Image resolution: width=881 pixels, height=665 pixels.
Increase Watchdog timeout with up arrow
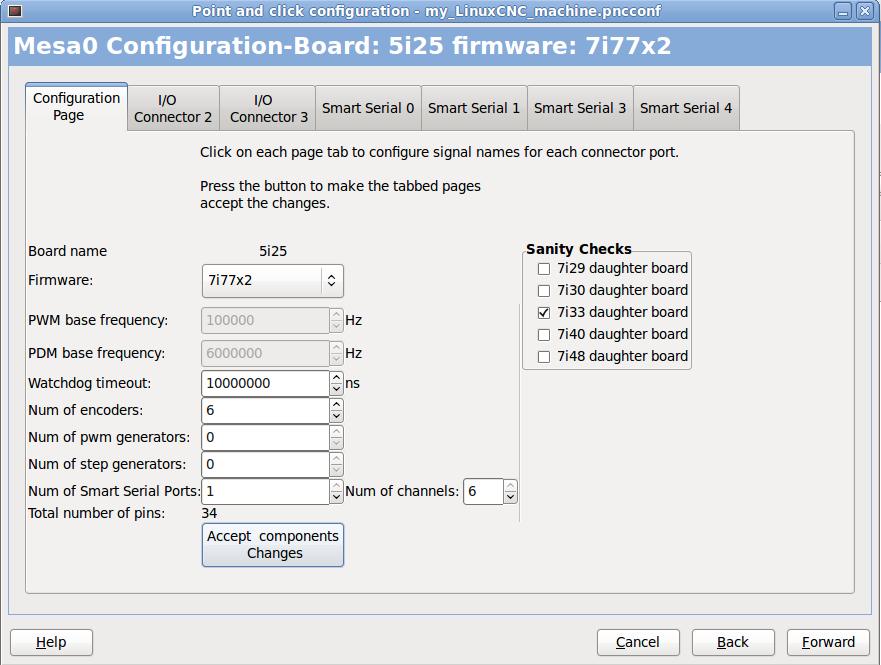tap(336, 377)
